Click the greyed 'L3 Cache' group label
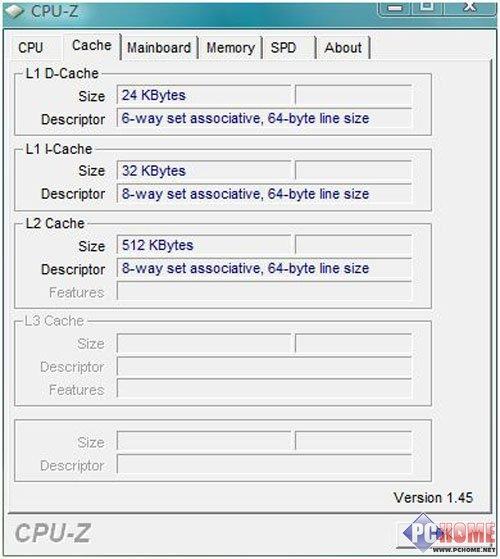The image size is (500, 559). point(54,321)
